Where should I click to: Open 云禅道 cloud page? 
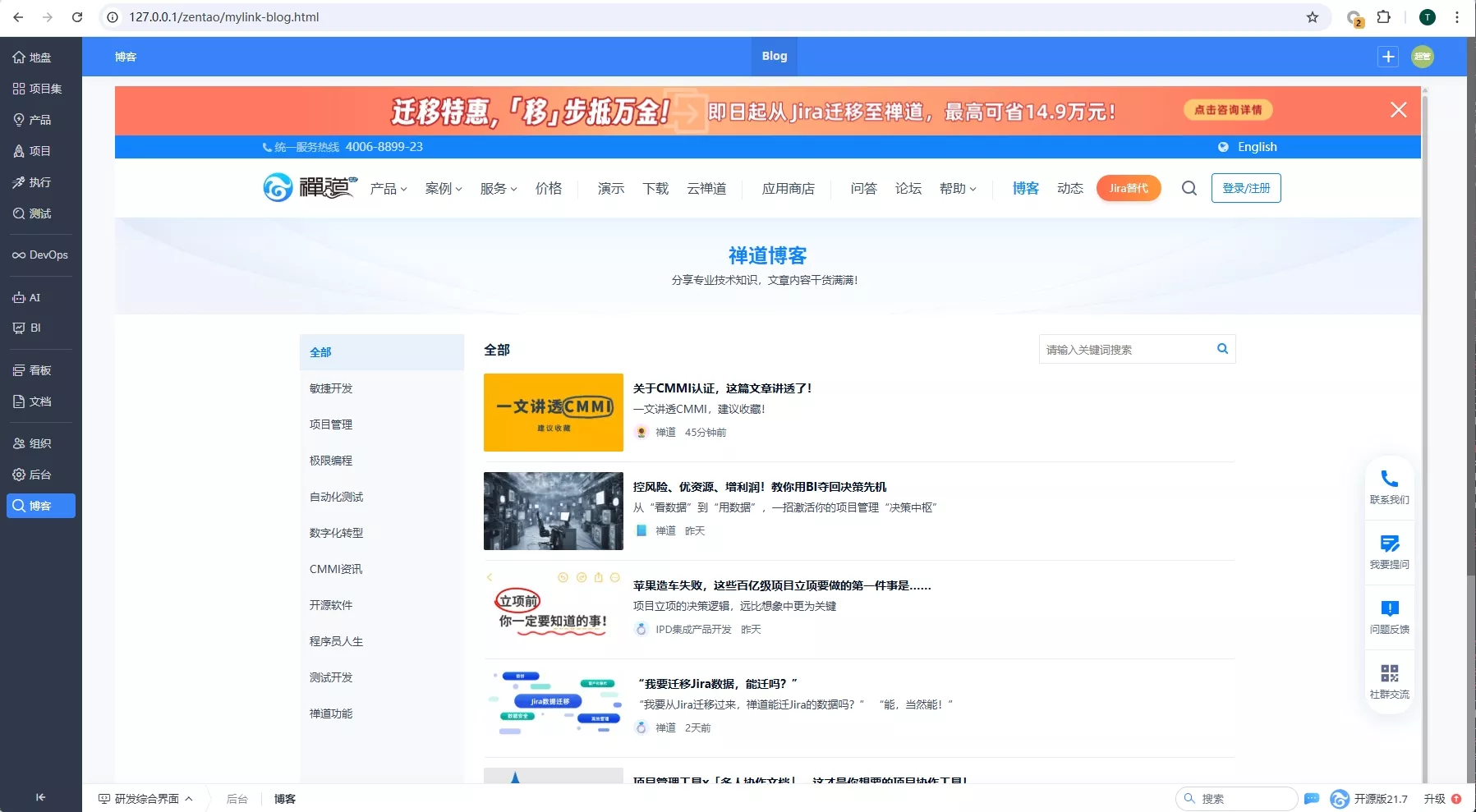pos(706,189)
